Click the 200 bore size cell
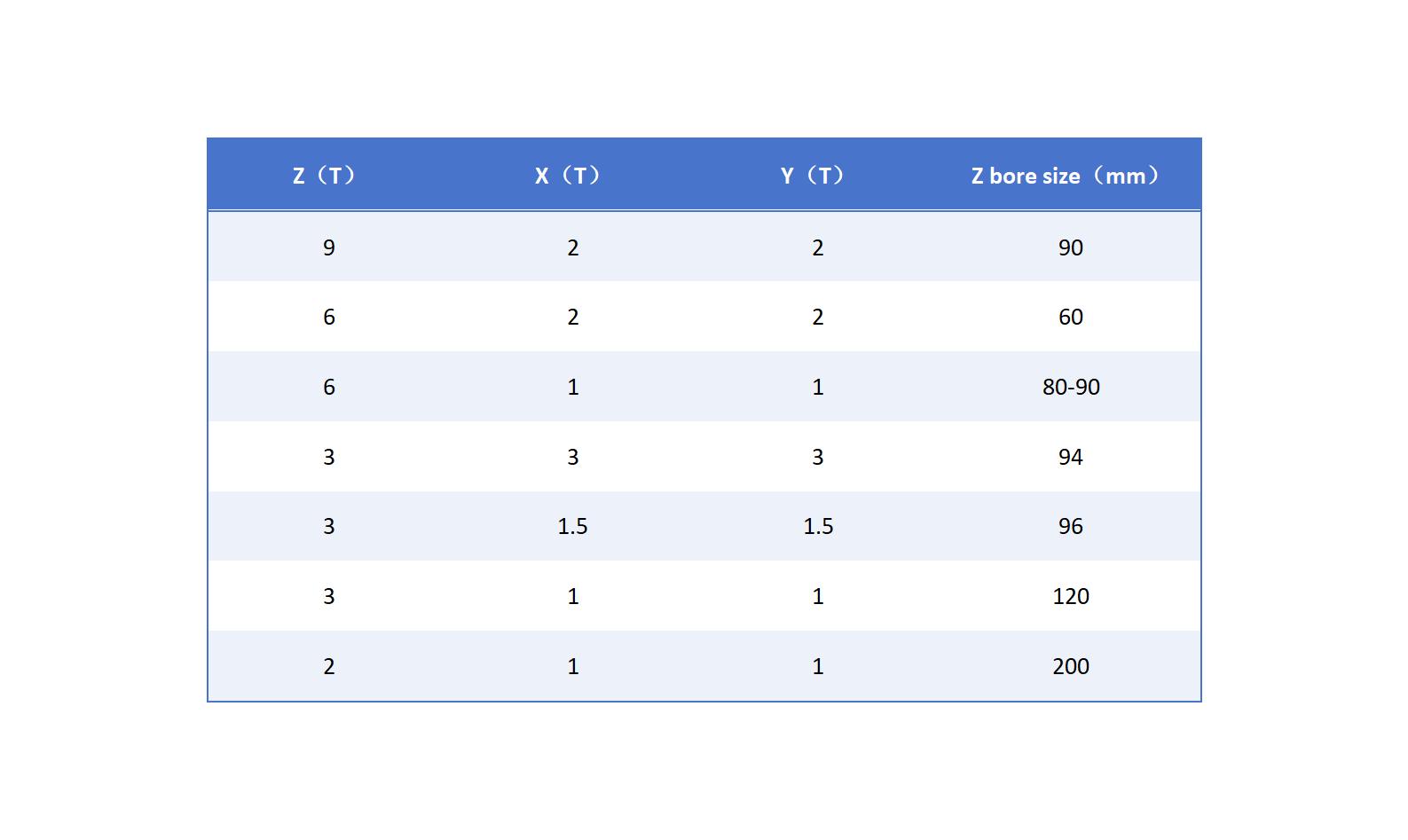Image resolution: width=1408 pixels, height=840 pixels. pyautogui.click(x=1070, y=666)
